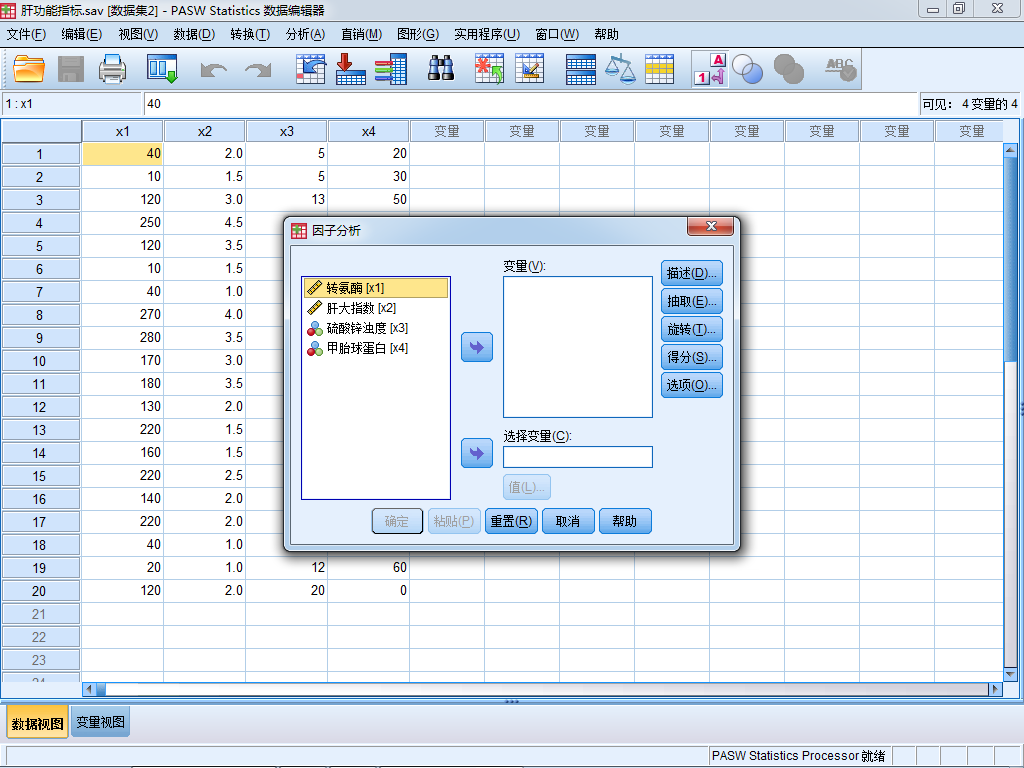
Task: Click the select cases icon
Action: (x=660, y=69)
